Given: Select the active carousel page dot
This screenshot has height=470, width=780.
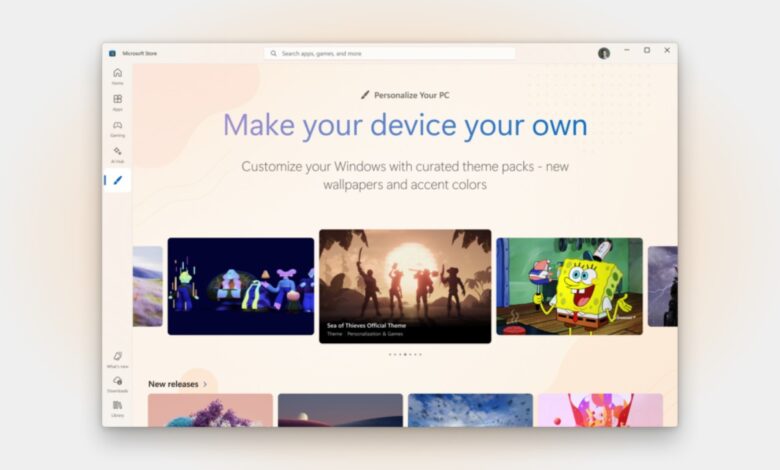Looking at the screenshot, I should (x=405, y=355).
